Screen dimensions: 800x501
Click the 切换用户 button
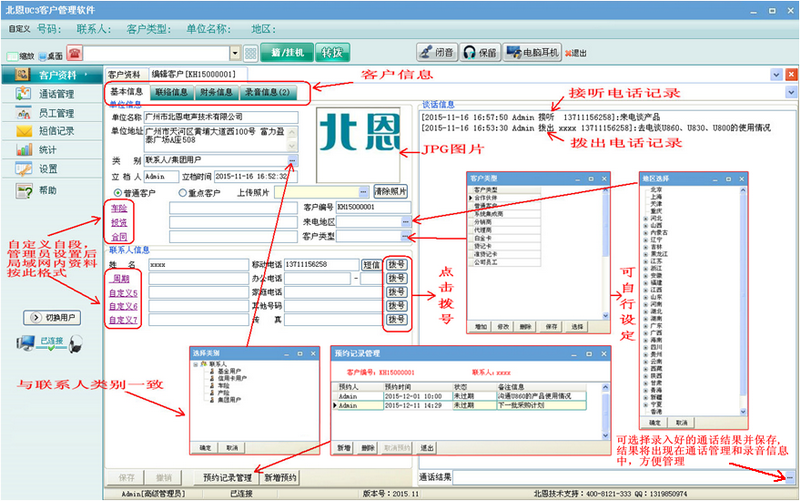(x=52, y=317)
